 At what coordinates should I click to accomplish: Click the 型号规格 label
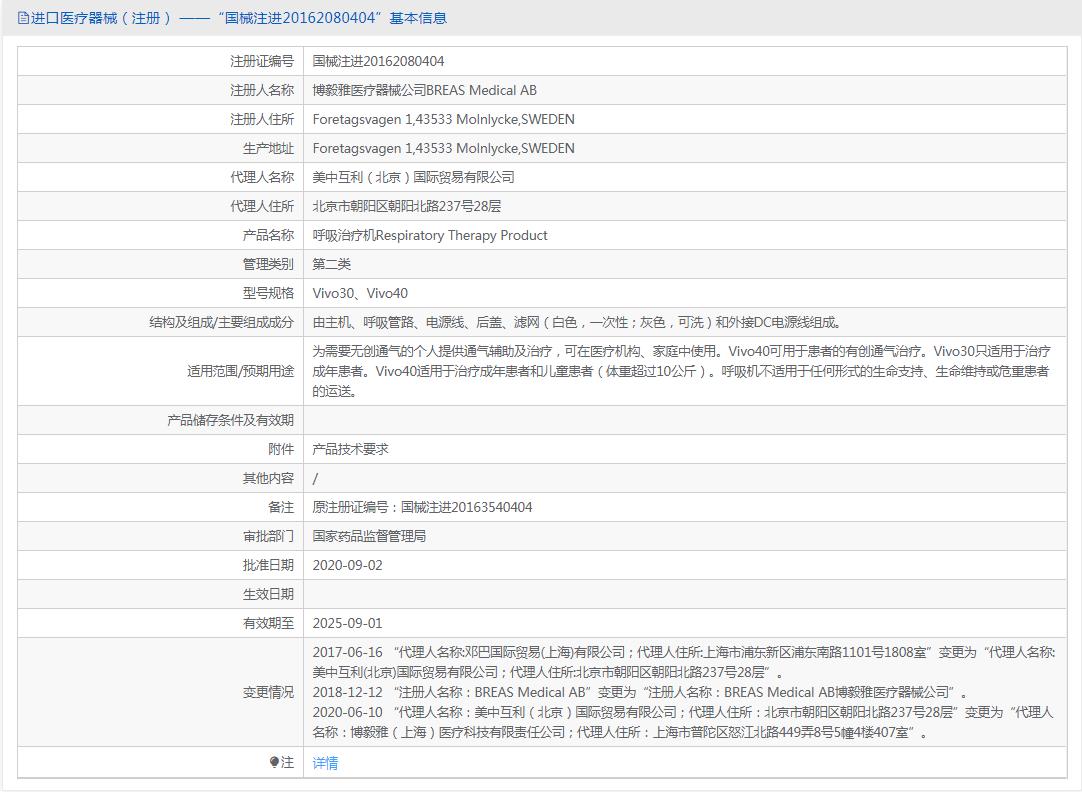click(268, 293)
